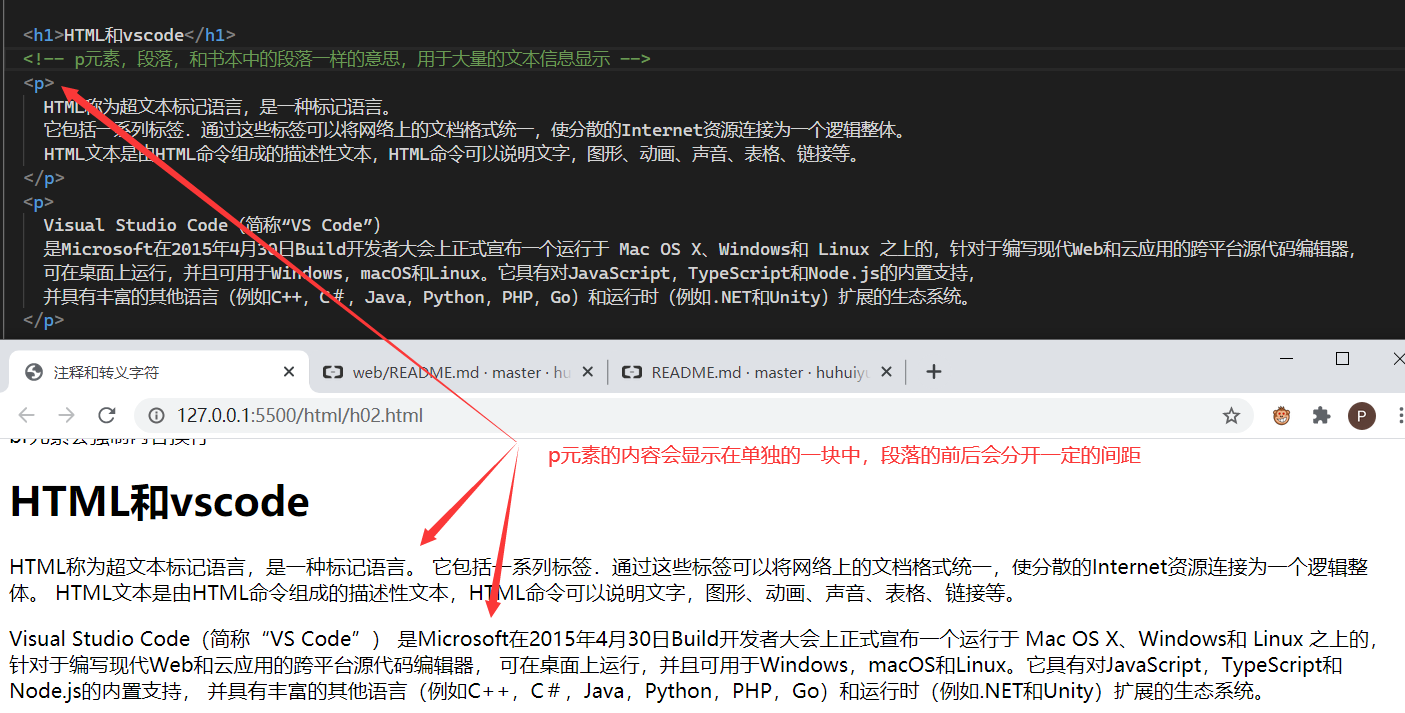The width and height of the screenshot is (1405, 713).
Task: Click the HTML和vscode heading on the page
Action: pyautogui.click(x=160, y=502)
